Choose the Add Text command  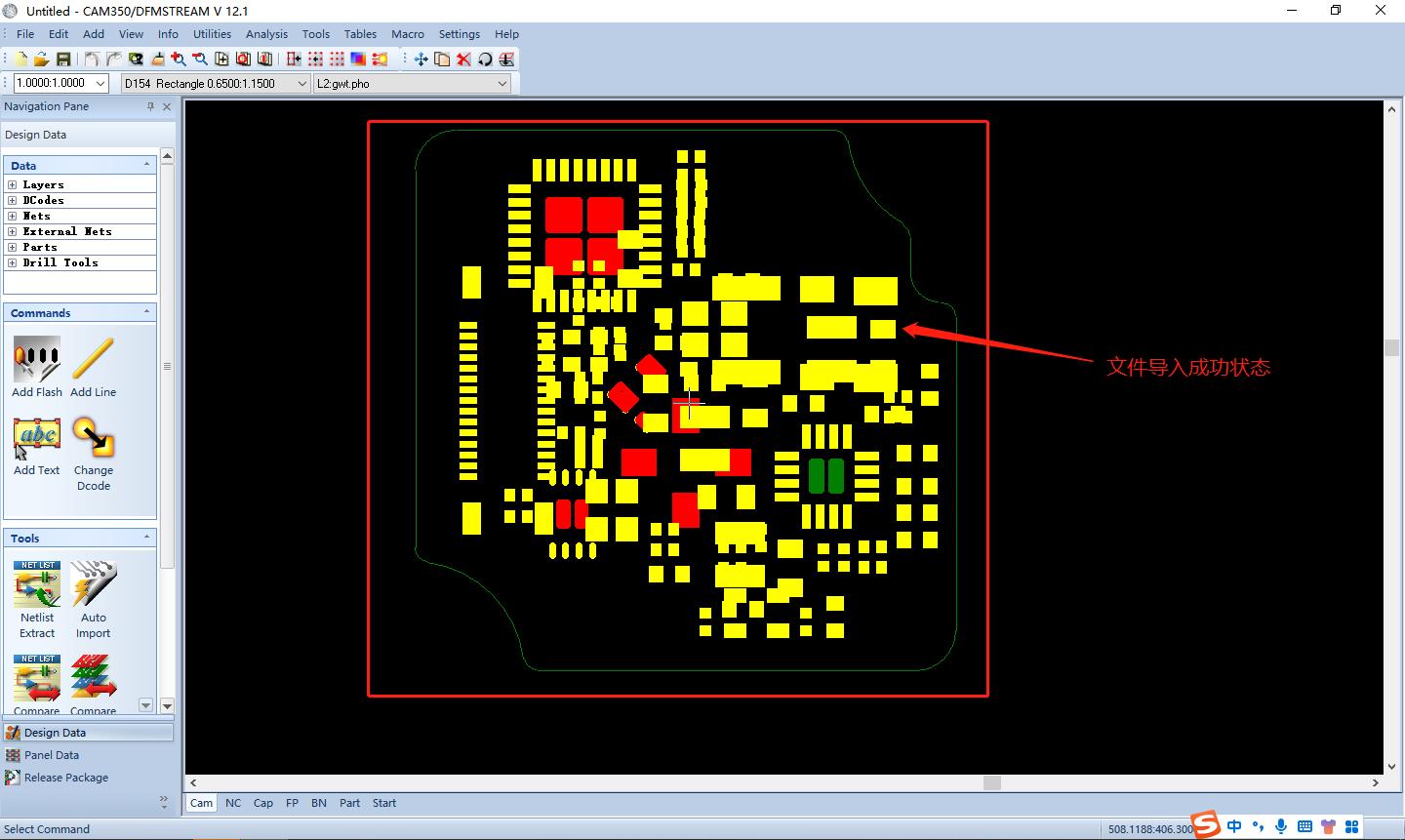37,438
